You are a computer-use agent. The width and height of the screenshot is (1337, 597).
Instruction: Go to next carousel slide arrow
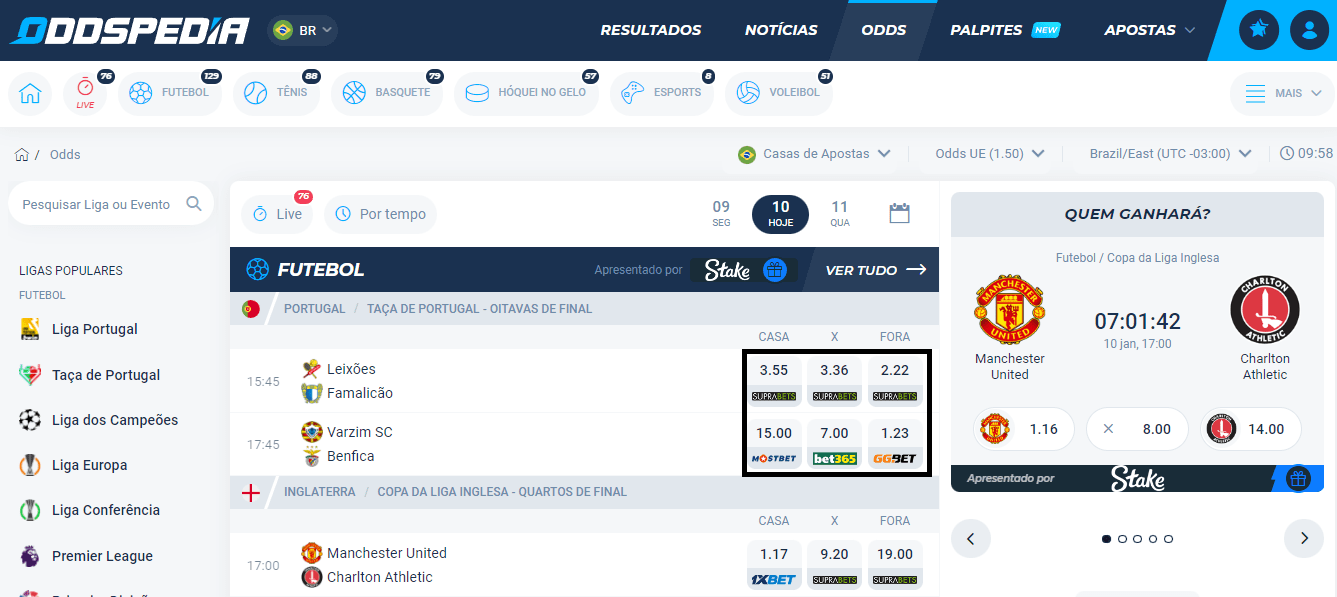[1303, 538]
